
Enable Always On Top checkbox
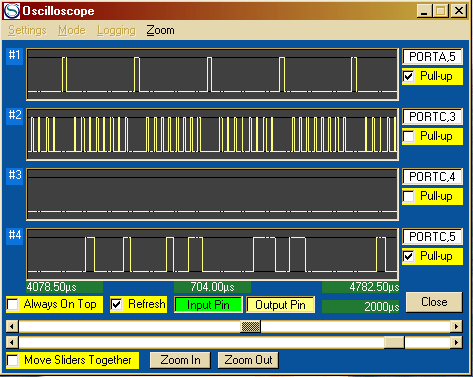(x=13, y=304)
